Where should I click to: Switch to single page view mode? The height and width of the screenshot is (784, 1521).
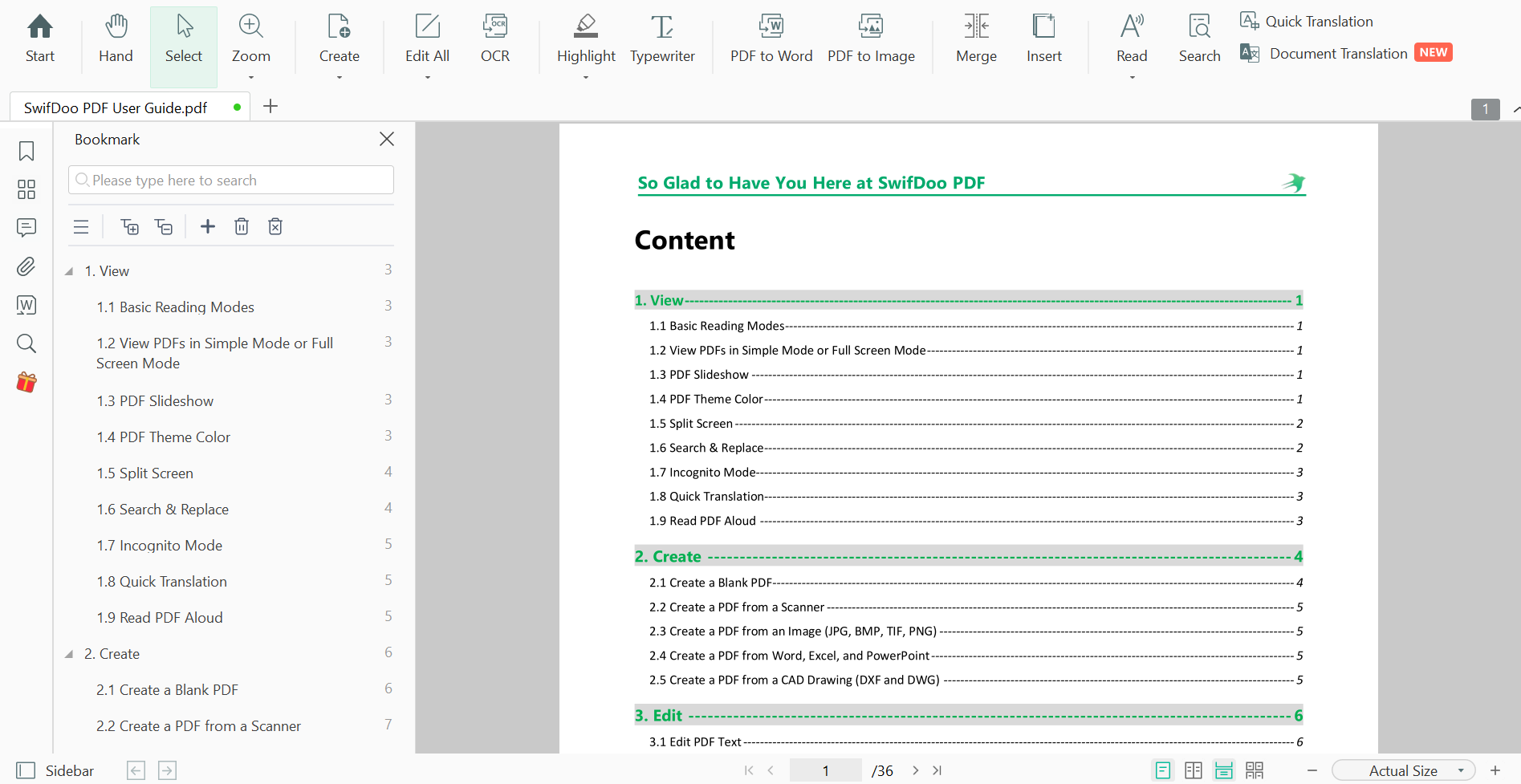[1162, 770]
